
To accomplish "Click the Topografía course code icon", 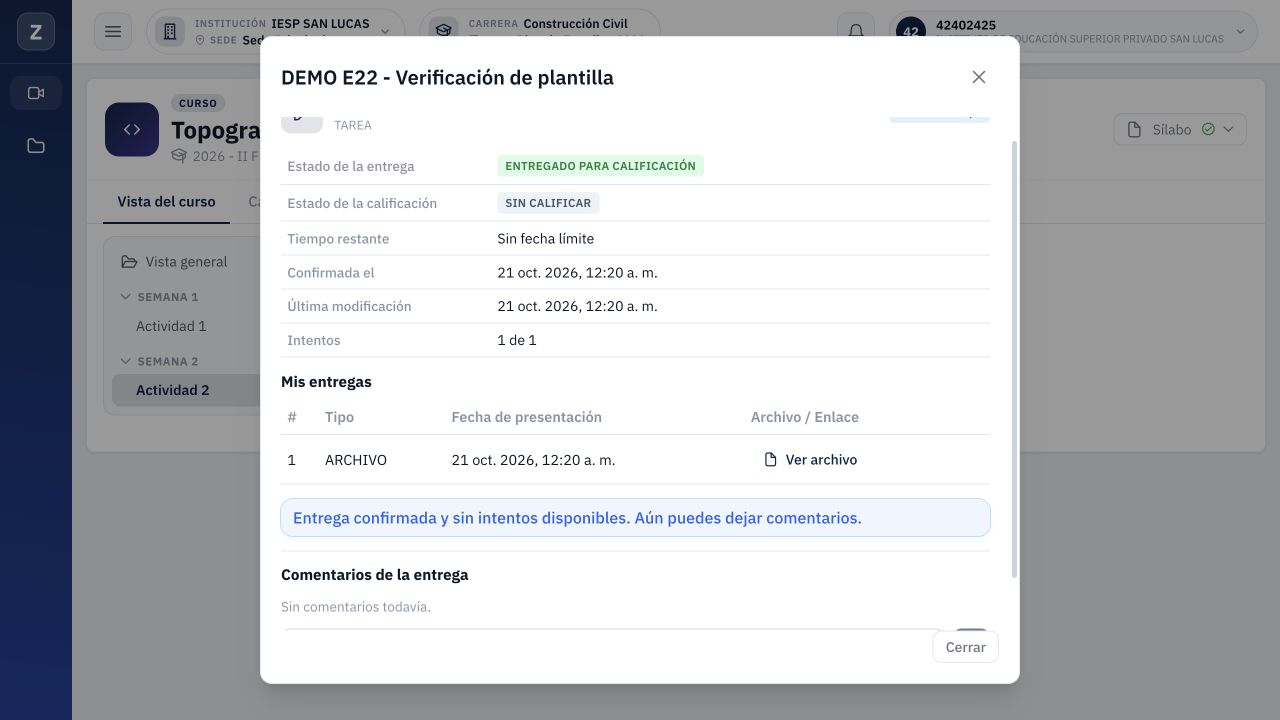I will tap(132, 130).
